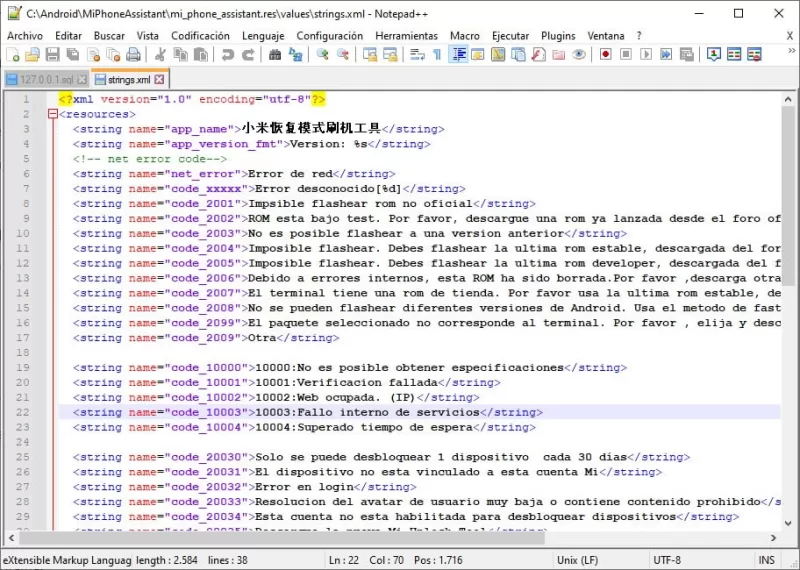Open Find with the binoculars icon
800x570 pixels.
coord(275,54)
